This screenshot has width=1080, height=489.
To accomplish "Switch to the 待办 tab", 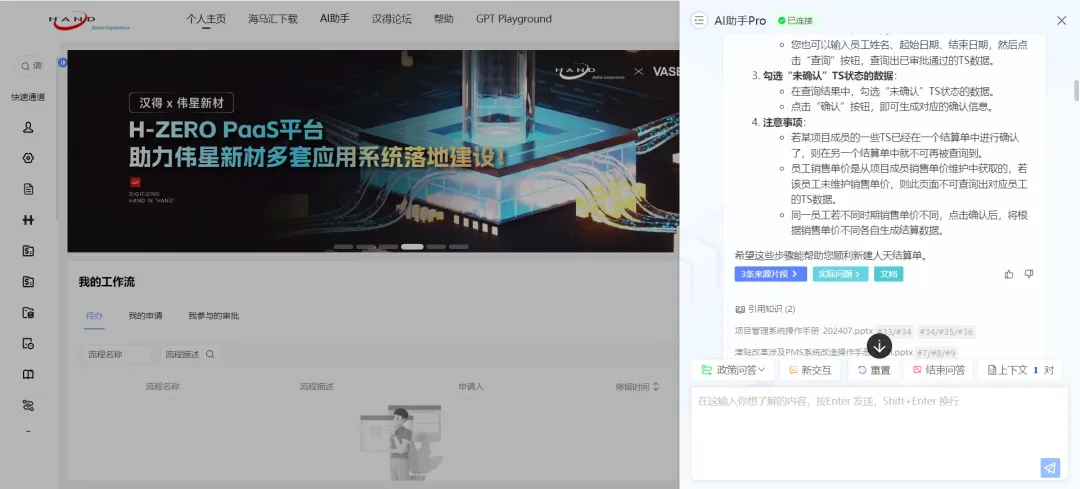I will click(x=94, y=316).
